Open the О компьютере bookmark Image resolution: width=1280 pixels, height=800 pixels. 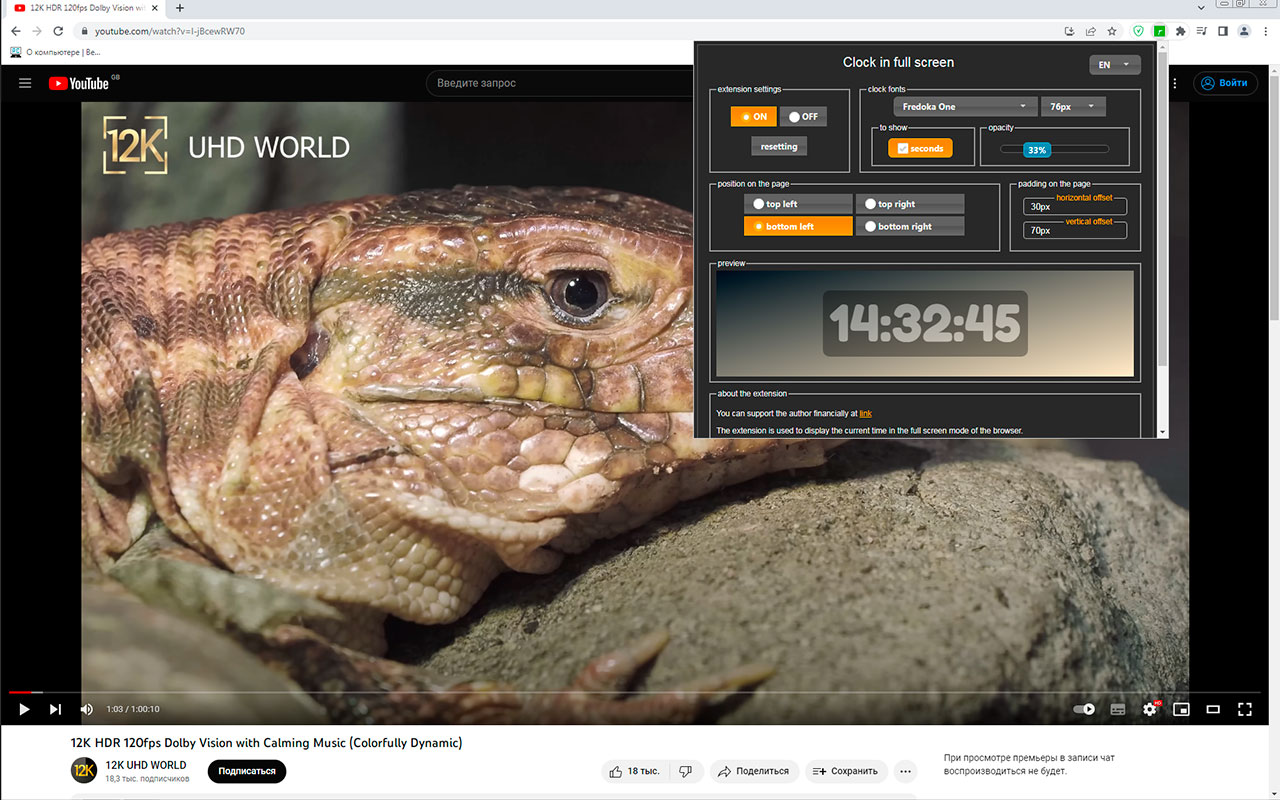point(56,52)
